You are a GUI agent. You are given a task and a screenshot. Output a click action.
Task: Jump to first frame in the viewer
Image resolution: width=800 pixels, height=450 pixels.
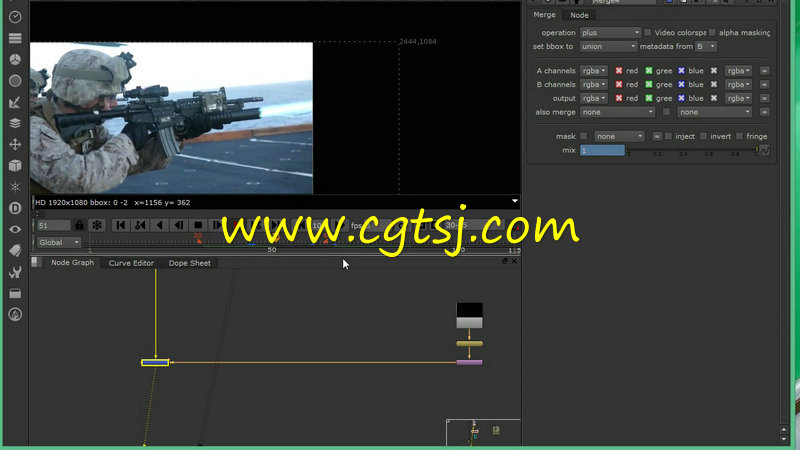coord(121,225)
